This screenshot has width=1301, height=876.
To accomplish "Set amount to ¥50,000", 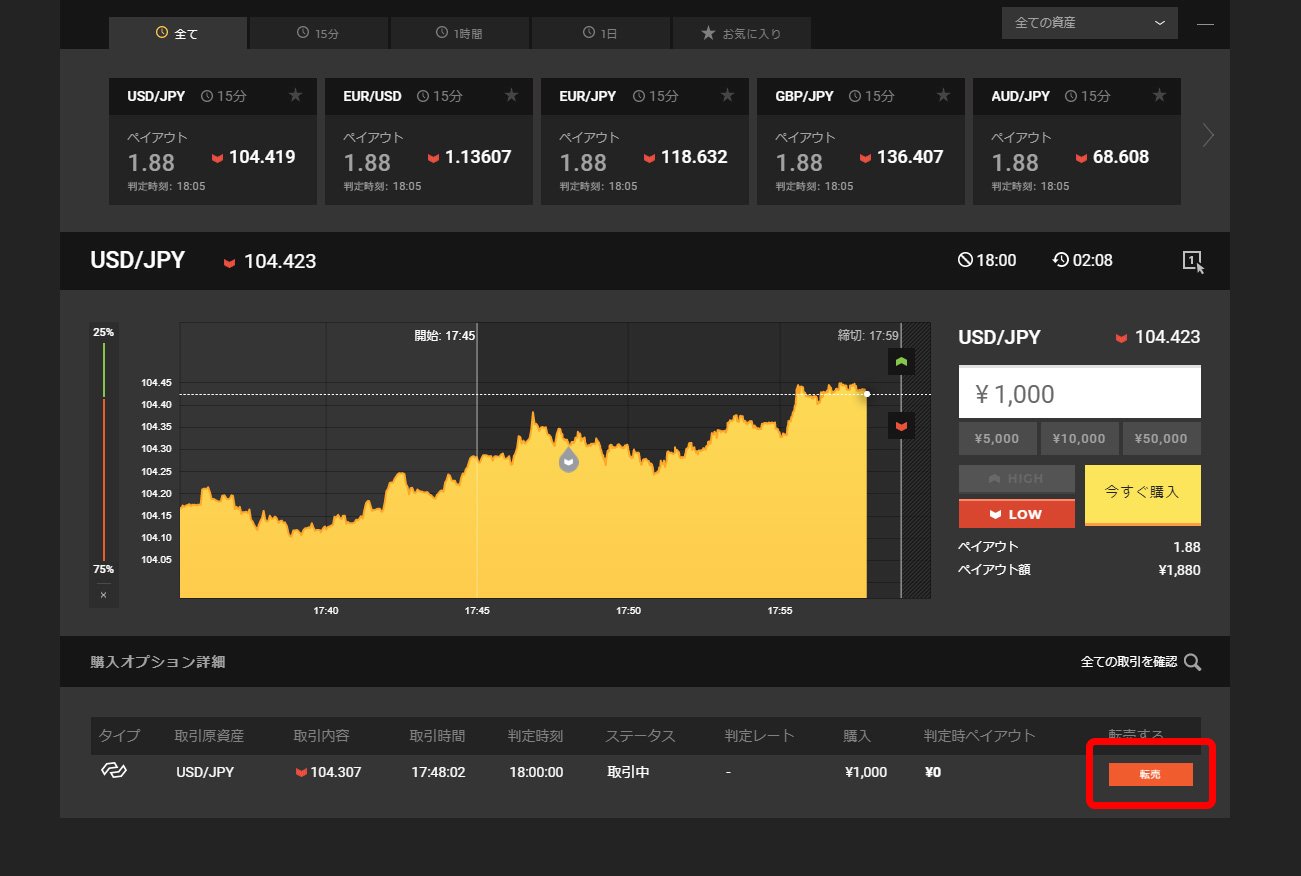I will (1162, 438).
